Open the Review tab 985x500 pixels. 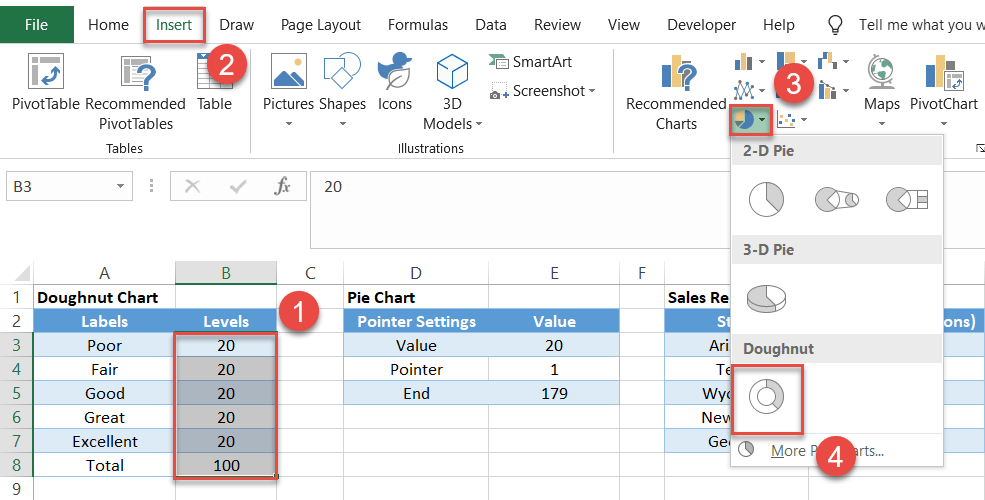pos(557,24)
